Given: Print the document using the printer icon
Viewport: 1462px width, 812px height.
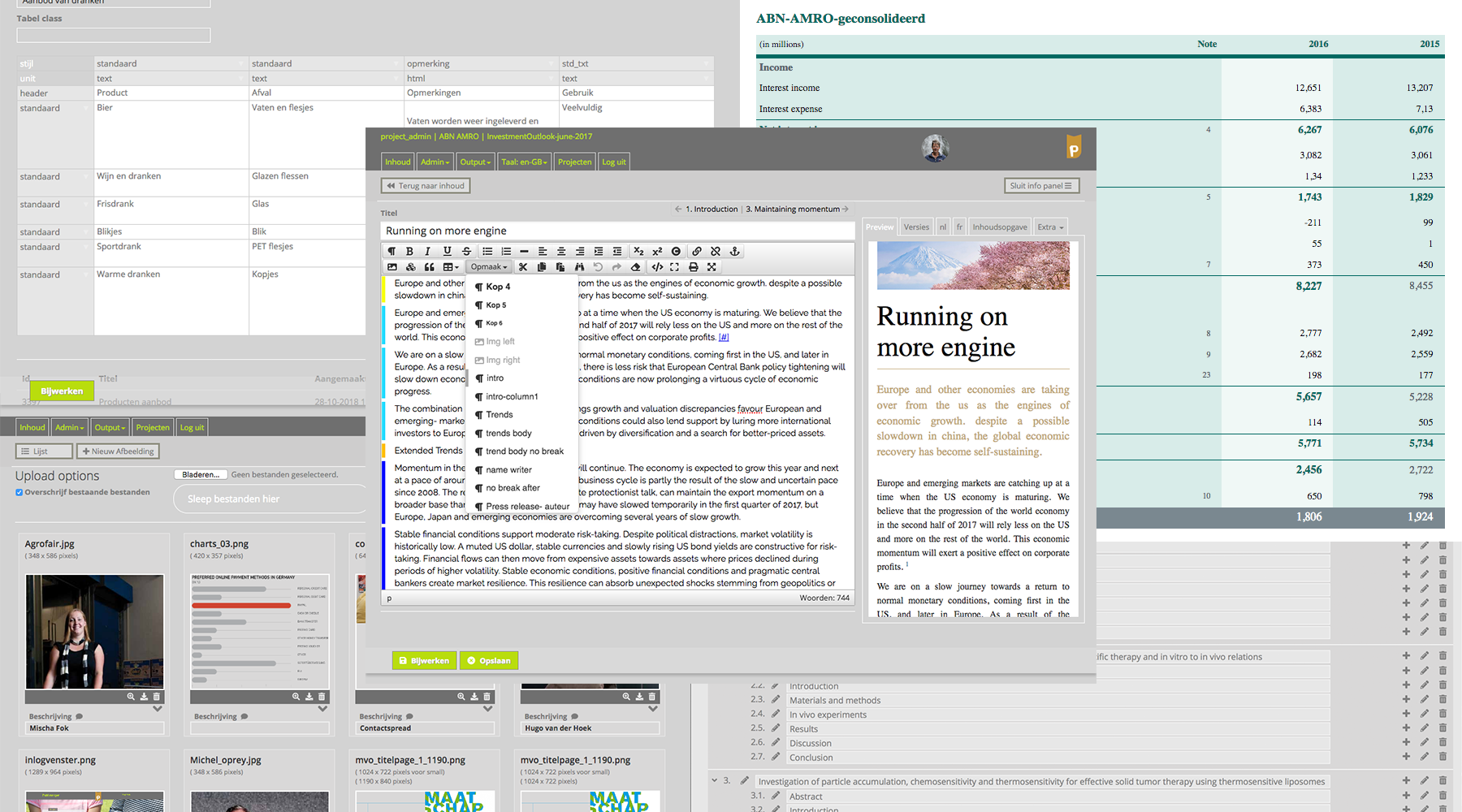Looking at the screenshot, I should click(693, 267).
